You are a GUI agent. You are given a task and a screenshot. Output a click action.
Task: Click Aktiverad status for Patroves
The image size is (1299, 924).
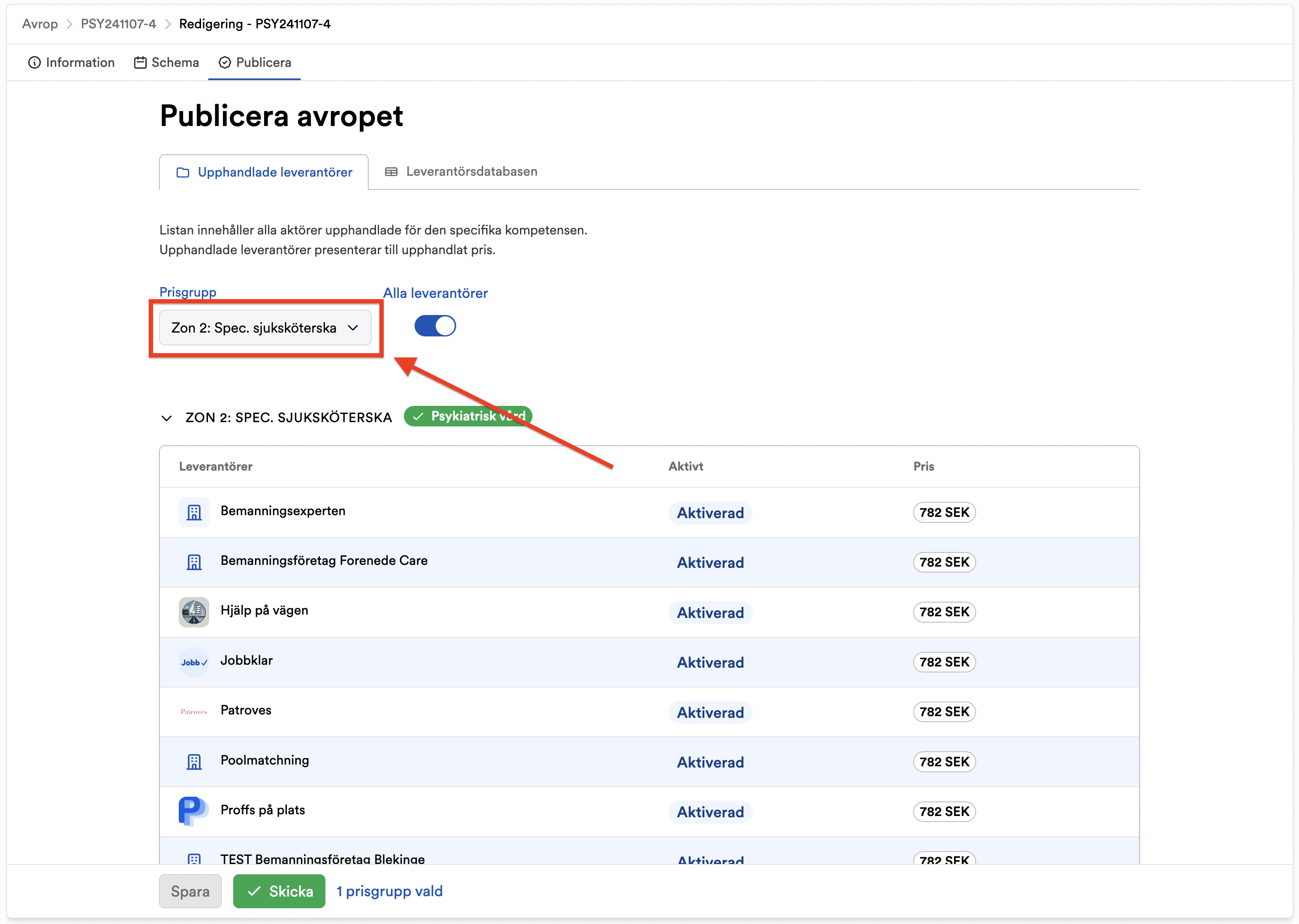pos(710,712)
